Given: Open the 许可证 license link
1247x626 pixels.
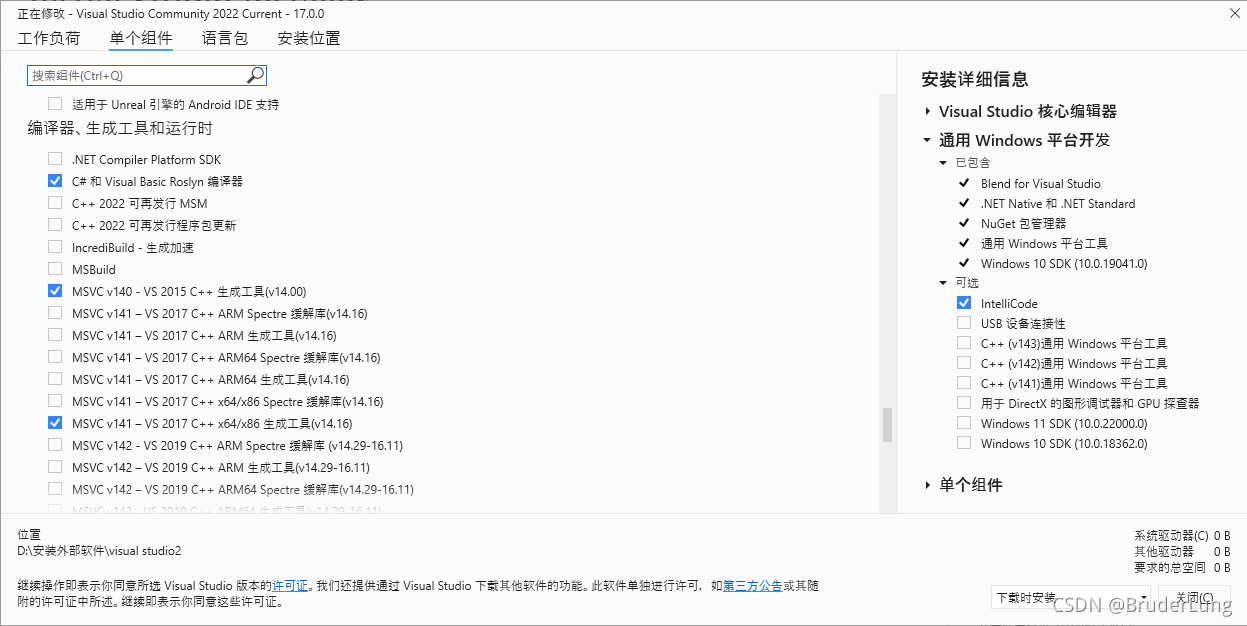Looking at the screenshot, I should point(290,585).
